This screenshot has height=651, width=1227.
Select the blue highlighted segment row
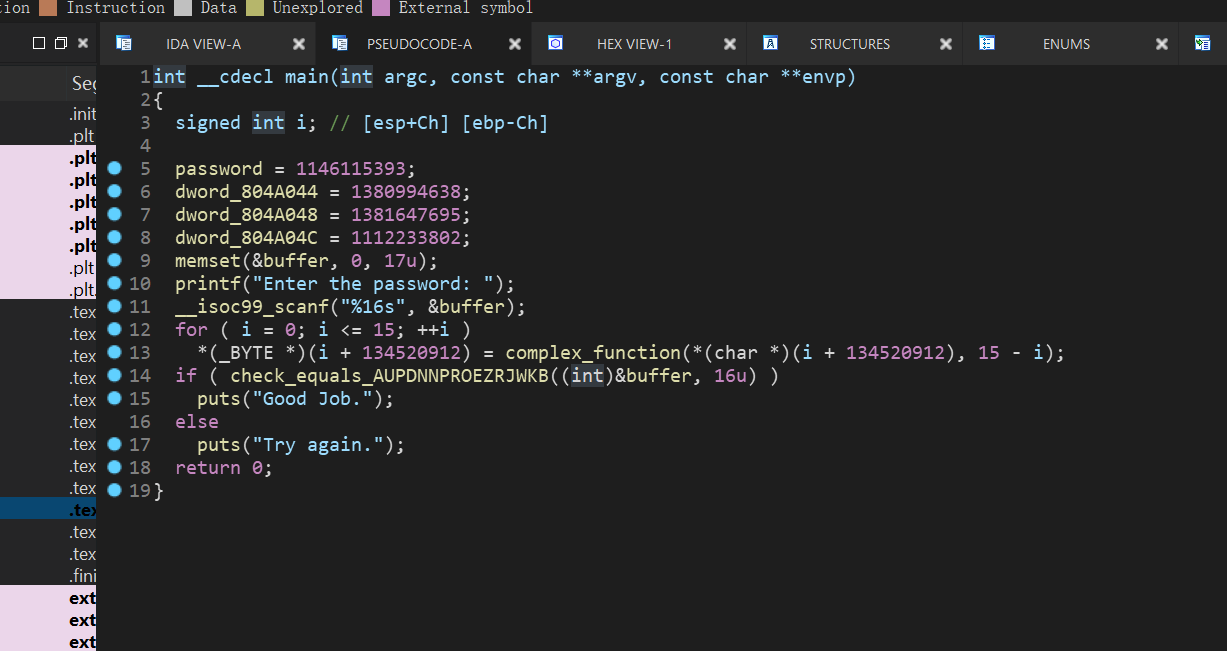(x=48, y=510)
